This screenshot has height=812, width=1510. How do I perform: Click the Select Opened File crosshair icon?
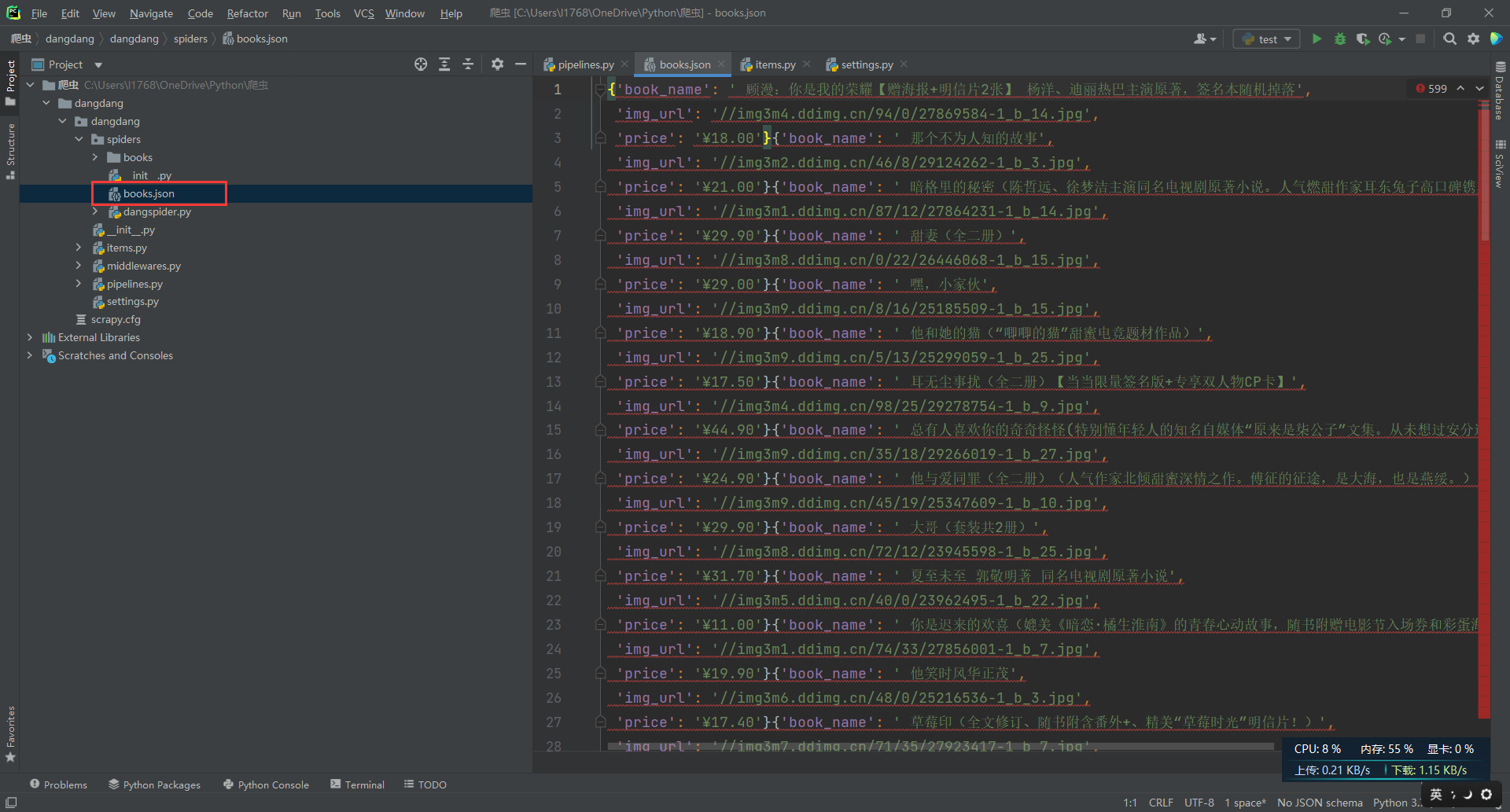click(x=421, y=64)
